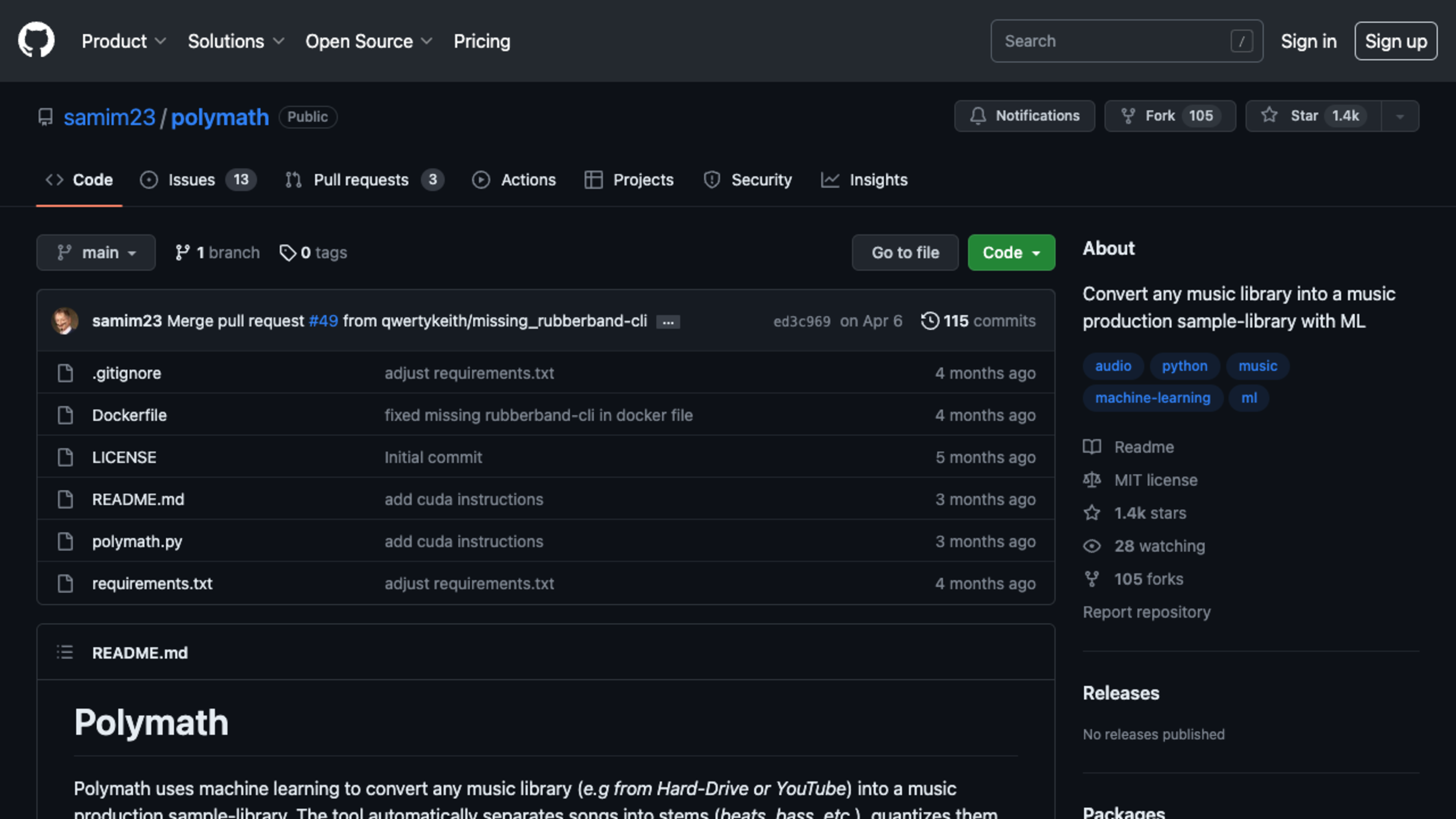Open 'fixed missing rubberband-cli in docker file' commit
The width and height of the screenshot is (1456, 819).
coord(539,416)
